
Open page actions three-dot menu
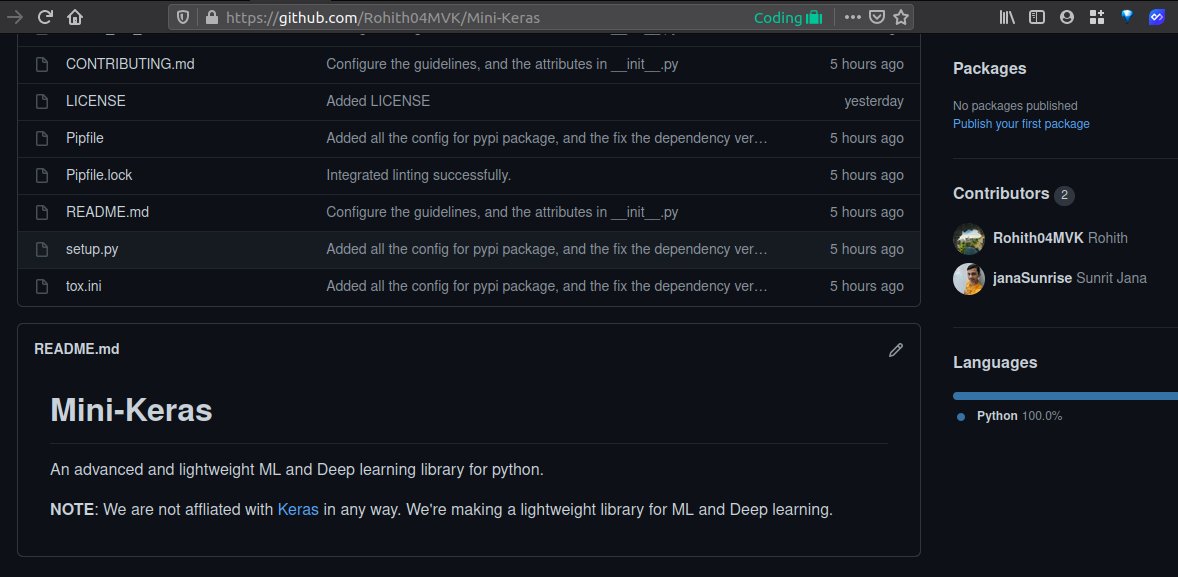(853, 17)
